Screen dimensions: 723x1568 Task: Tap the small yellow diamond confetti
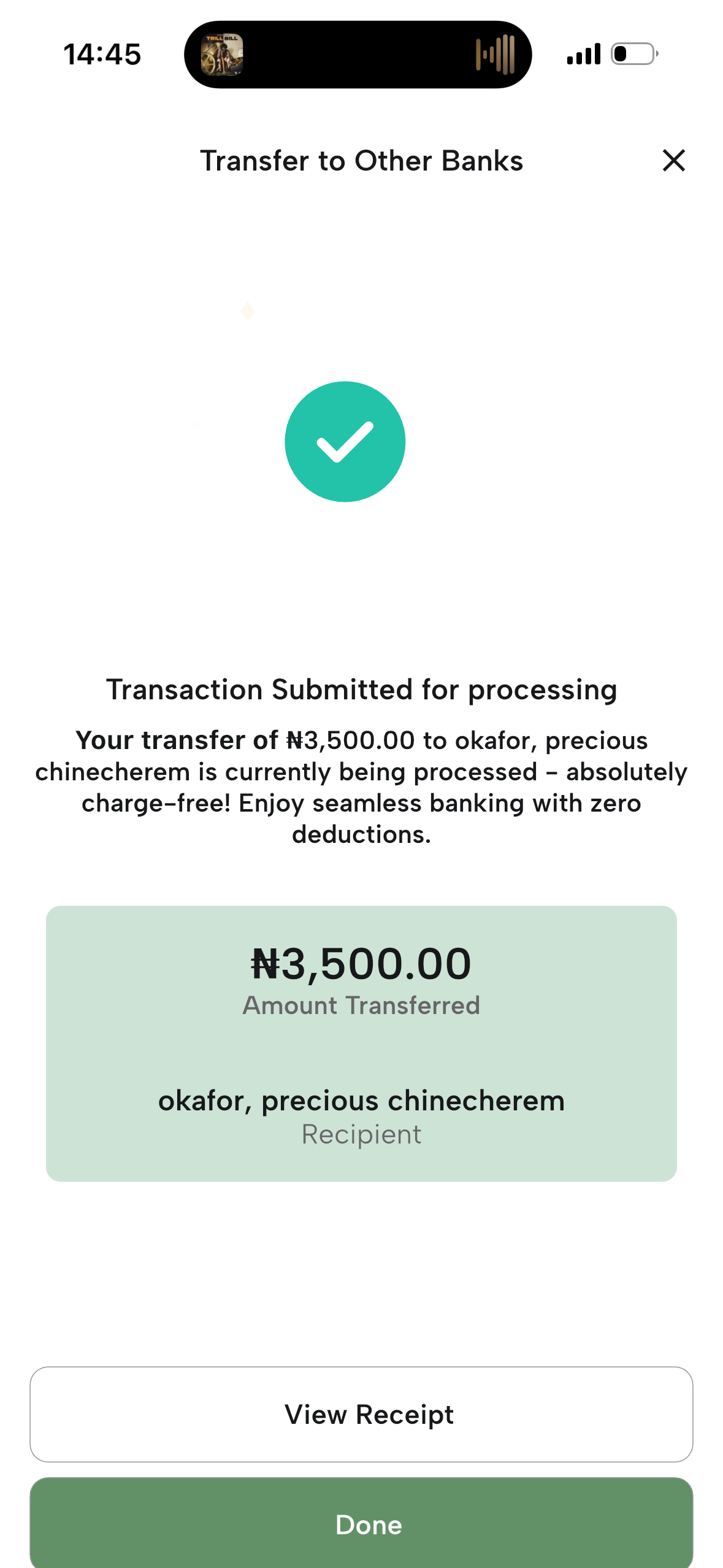pyautogui.click(x=248, y=311)
